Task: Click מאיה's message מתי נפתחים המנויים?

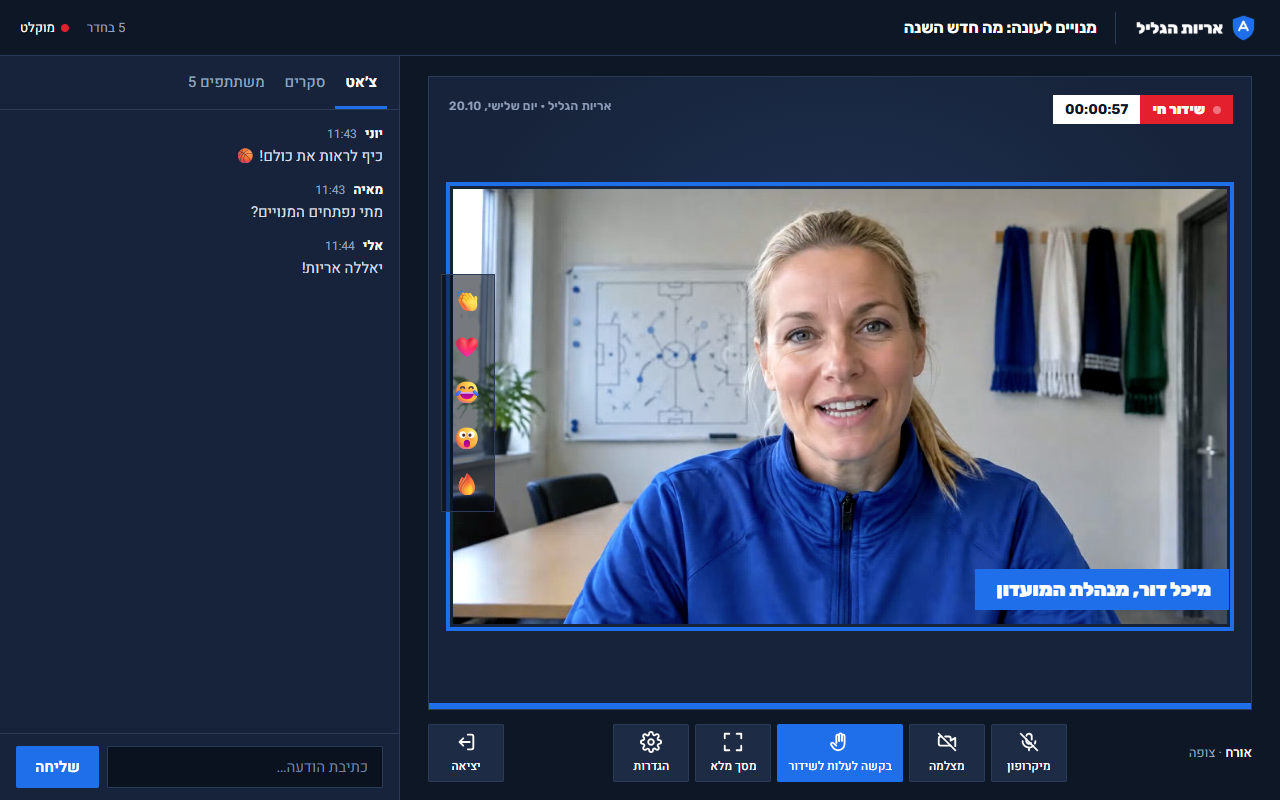Action: [x=316, y=212]
